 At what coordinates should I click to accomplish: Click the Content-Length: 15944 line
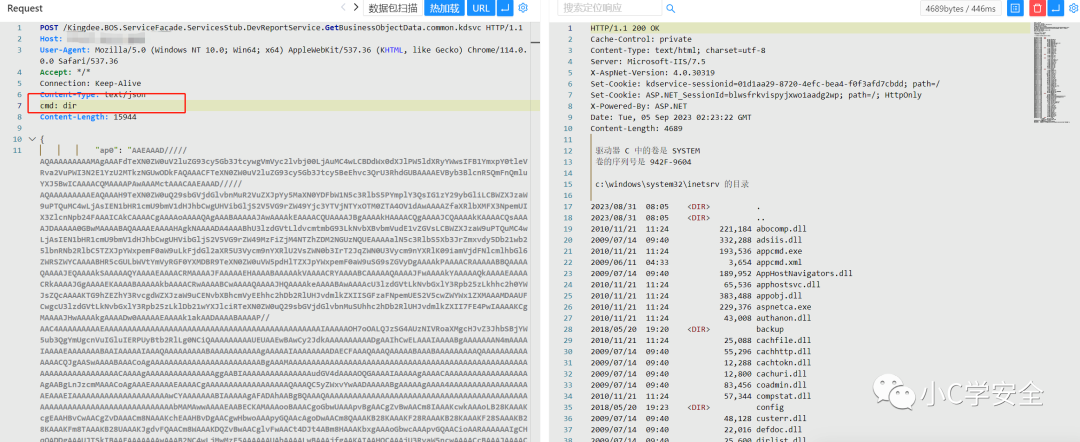[x=88, y=117]
